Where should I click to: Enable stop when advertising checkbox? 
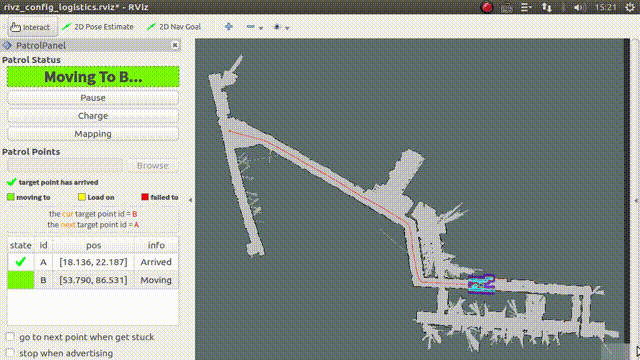(x=10, y=353)
